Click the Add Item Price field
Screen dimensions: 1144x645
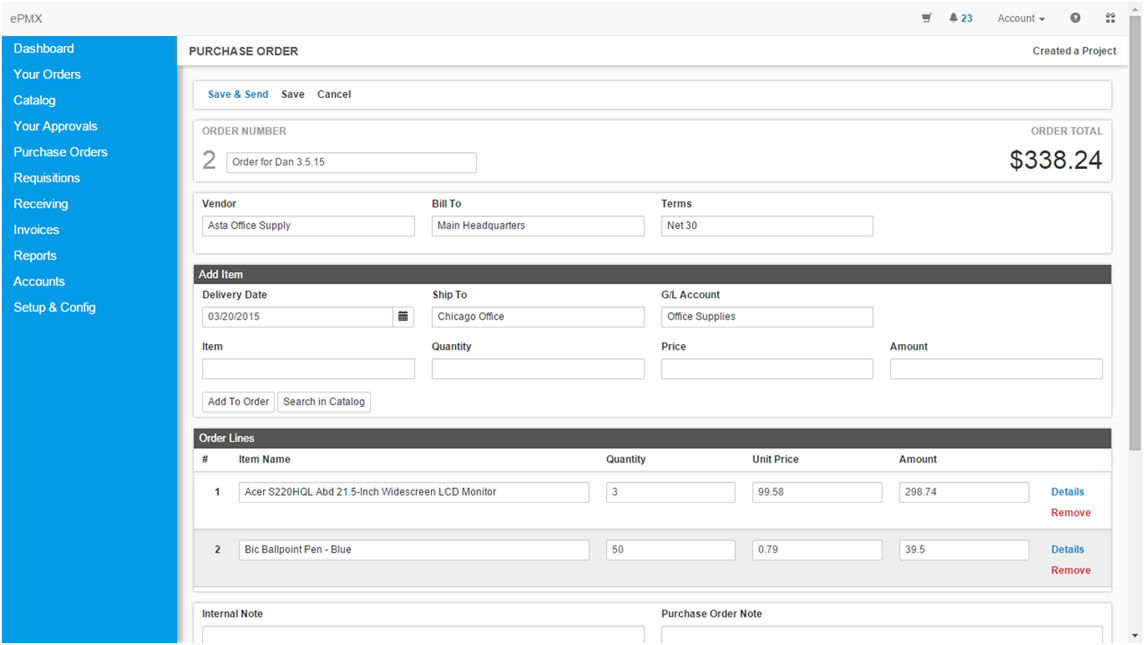767,369
